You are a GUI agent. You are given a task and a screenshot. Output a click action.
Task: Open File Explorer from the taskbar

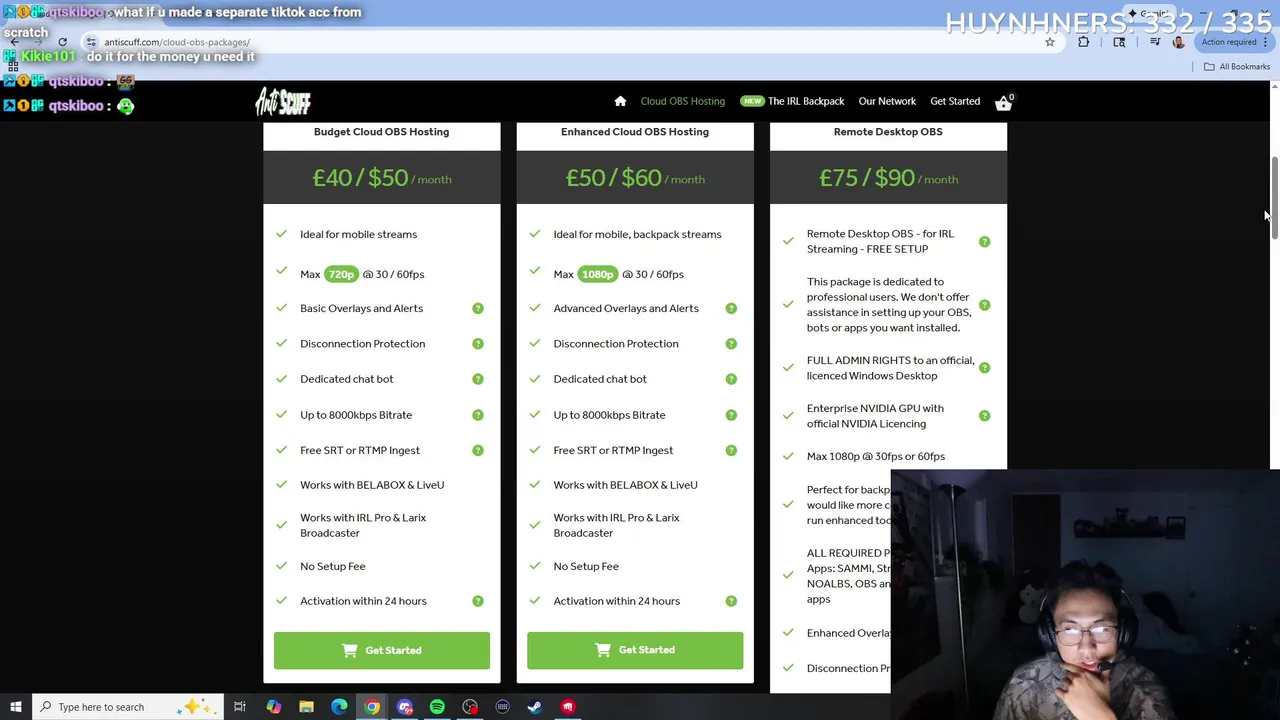[x=306, y=707]
